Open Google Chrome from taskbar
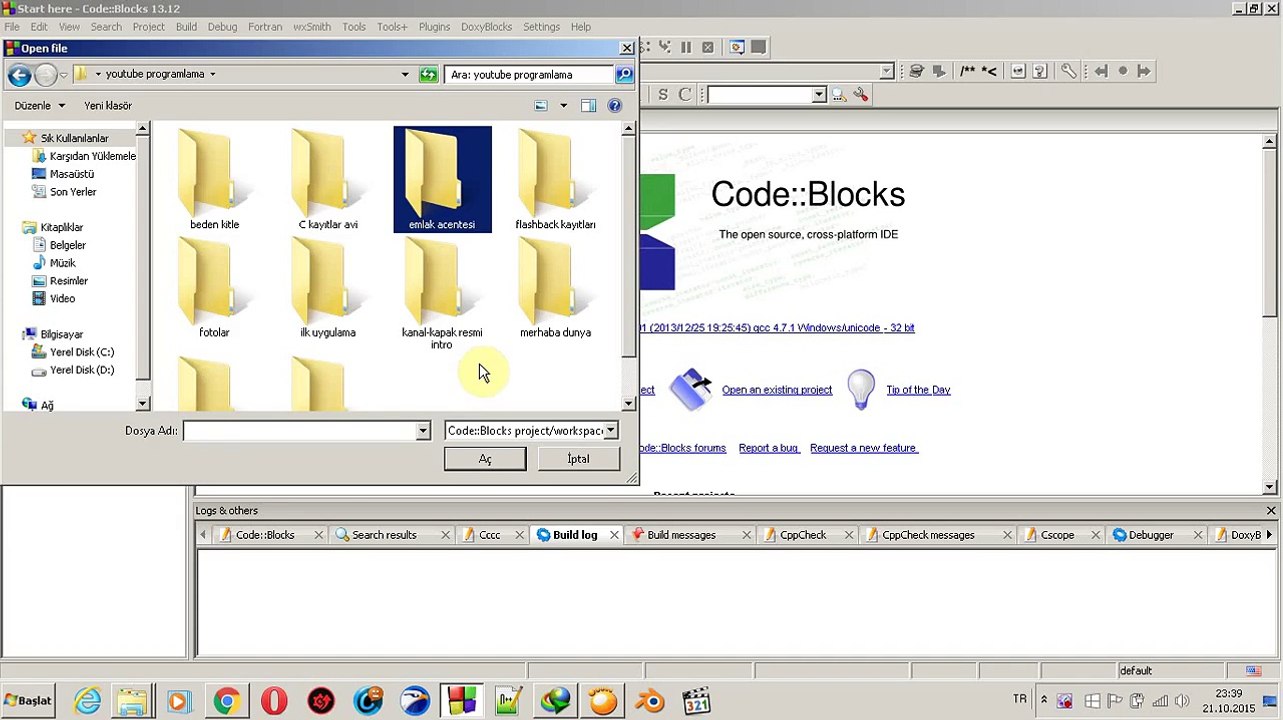This screenshot has height=720, width=1283. [227, 701]
